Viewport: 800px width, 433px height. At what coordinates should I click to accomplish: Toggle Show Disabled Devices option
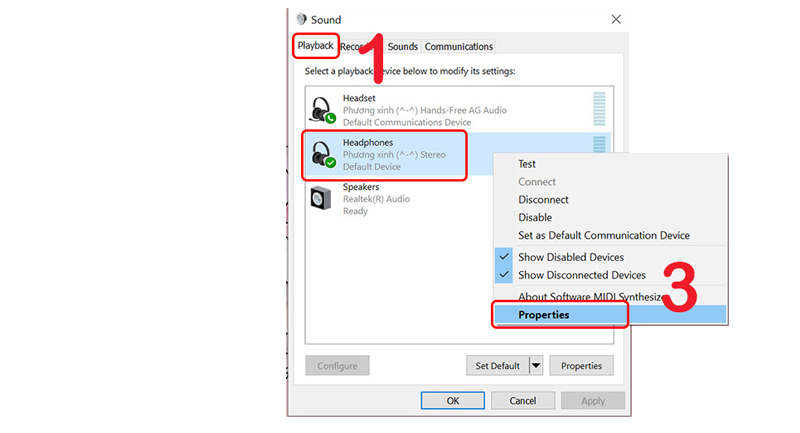pos(570,257)
